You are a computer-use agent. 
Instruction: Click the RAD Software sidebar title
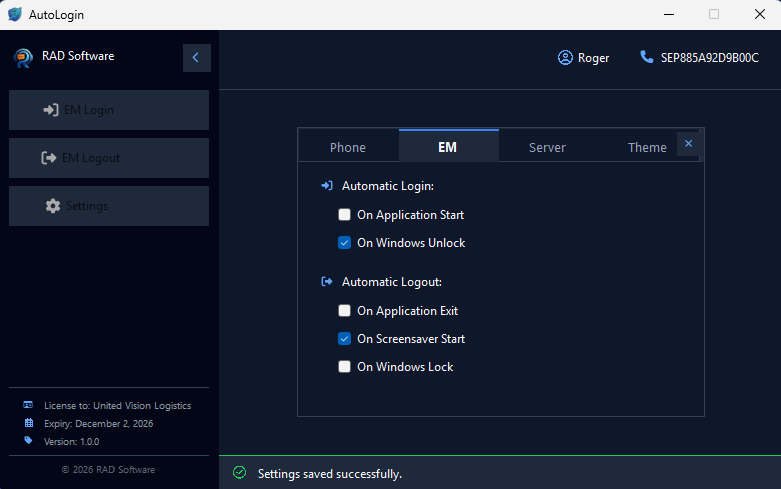click(x=78, y=56)
